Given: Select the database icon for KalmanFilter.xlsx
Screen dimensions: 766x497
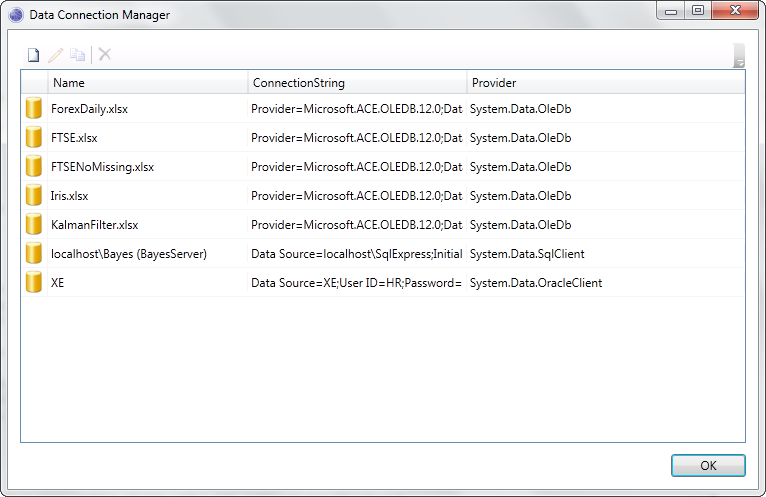Looking at the screenshot, I should (x=34, y=224).
